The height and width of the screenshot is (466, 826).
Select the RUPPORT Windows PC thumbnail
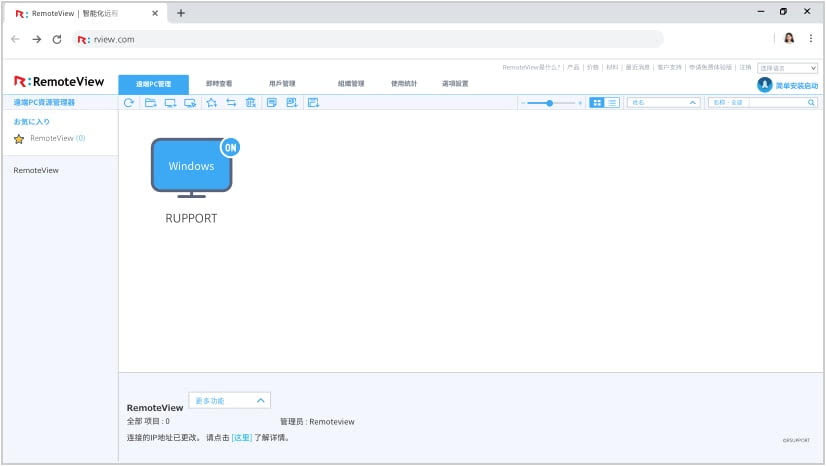(192, 168)
